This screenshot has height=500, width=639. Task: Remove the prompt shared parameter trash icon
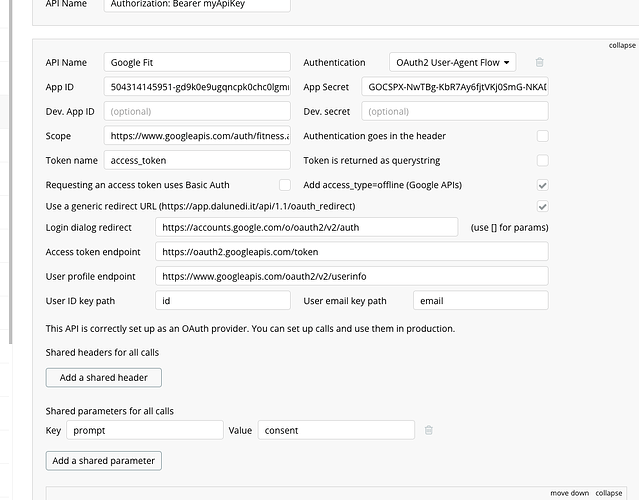click(x=429, y=430)
